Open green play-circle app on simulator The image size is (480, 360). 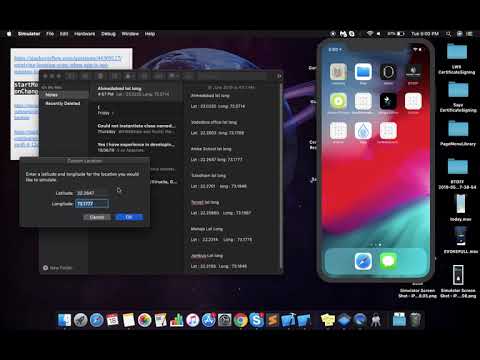click(x=338, y=101)
